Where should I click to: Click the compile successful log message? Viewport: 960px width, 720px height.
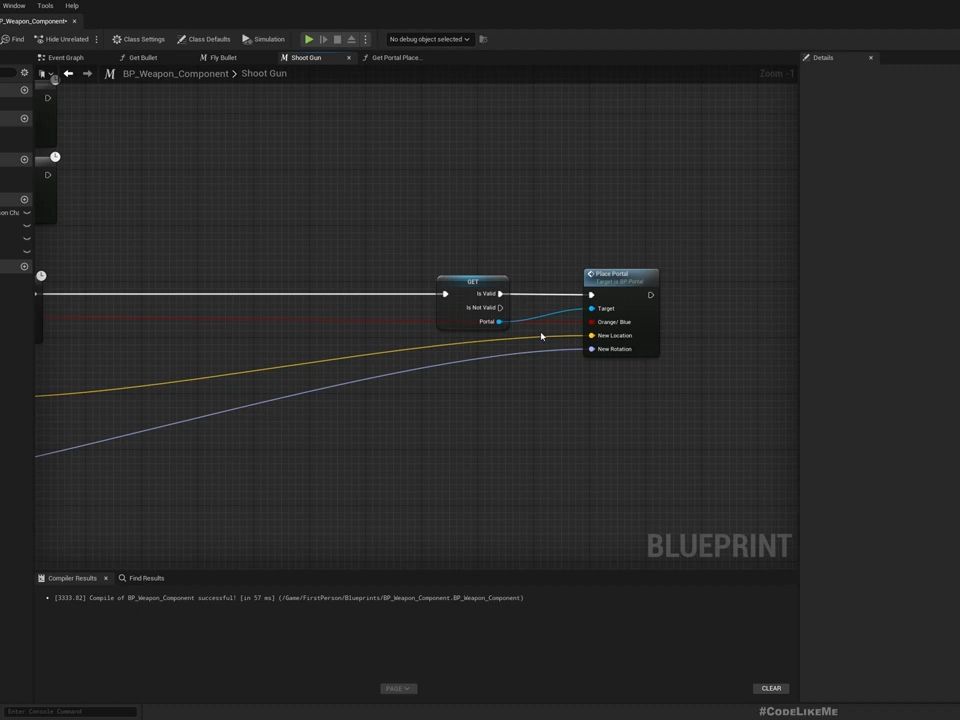pyautogui.click(x=289, y=598)
